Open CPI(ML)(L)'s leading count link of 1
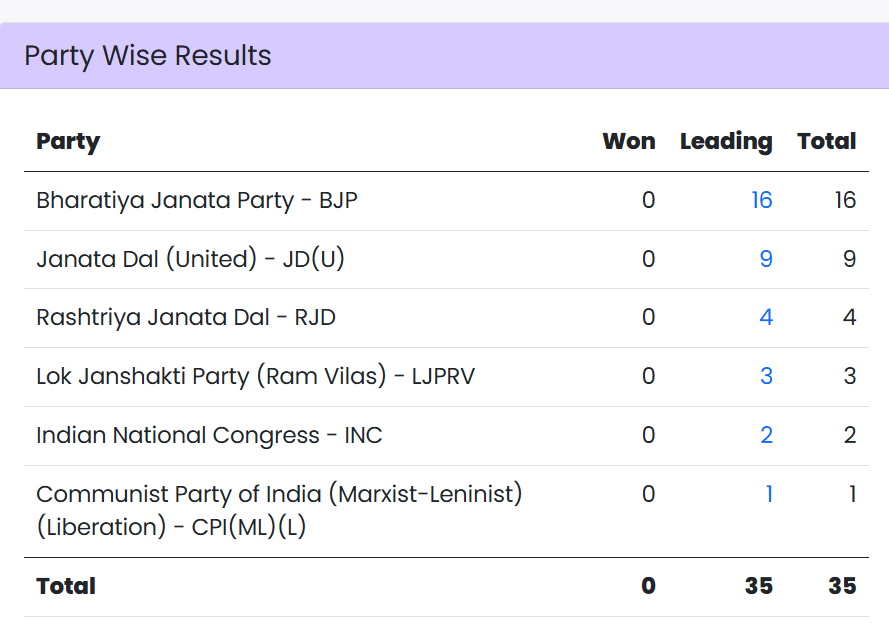The width and height of the screenshot is (889, 638). point(768,494)
